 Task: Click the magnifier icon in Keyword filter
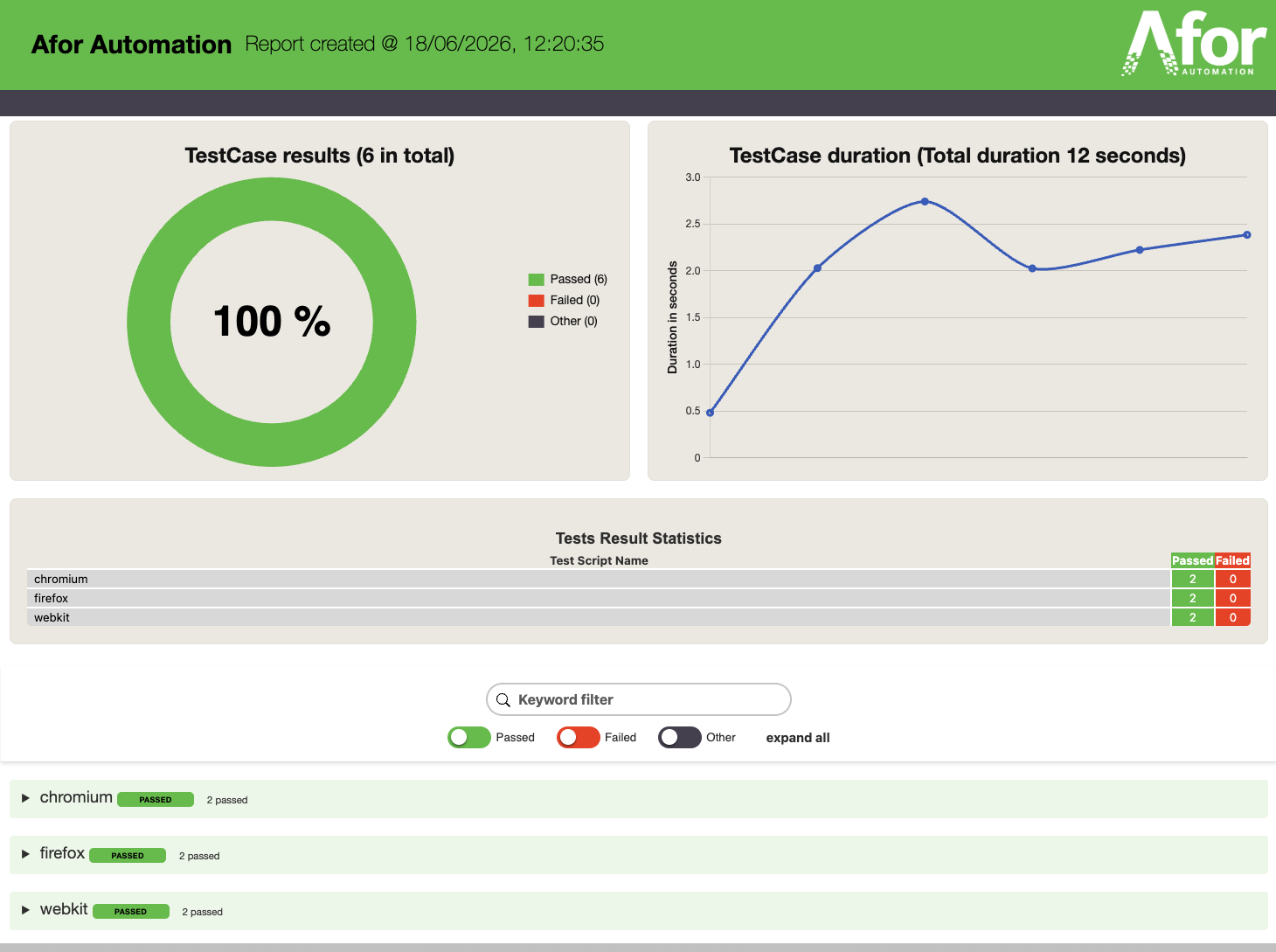(x=503, y=700)
